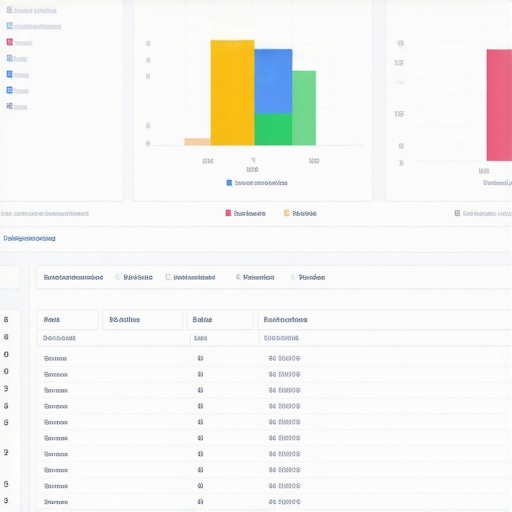This screenshot has height=512, width=512.
Task: Sort by the widest last table column header
Action: [385, 320]
